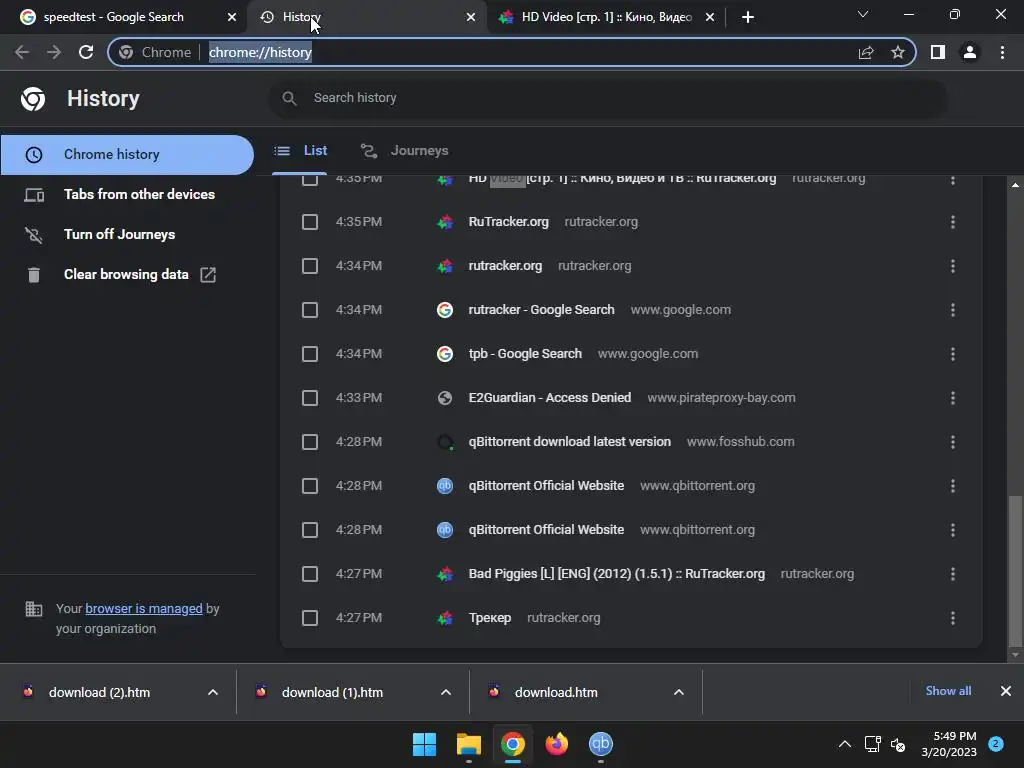1024x768 pixels.
Task: Open more actions for RuTracker.org 4:35 PM entry
Action: [x=953, y=222]
